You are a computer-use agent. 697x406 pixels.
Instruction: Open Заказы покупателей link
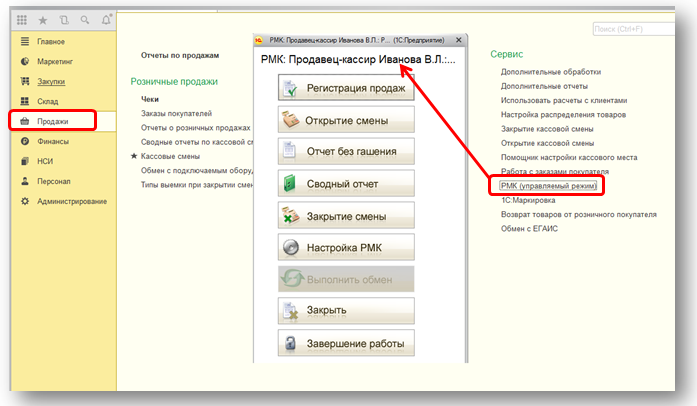coord(176,113)
